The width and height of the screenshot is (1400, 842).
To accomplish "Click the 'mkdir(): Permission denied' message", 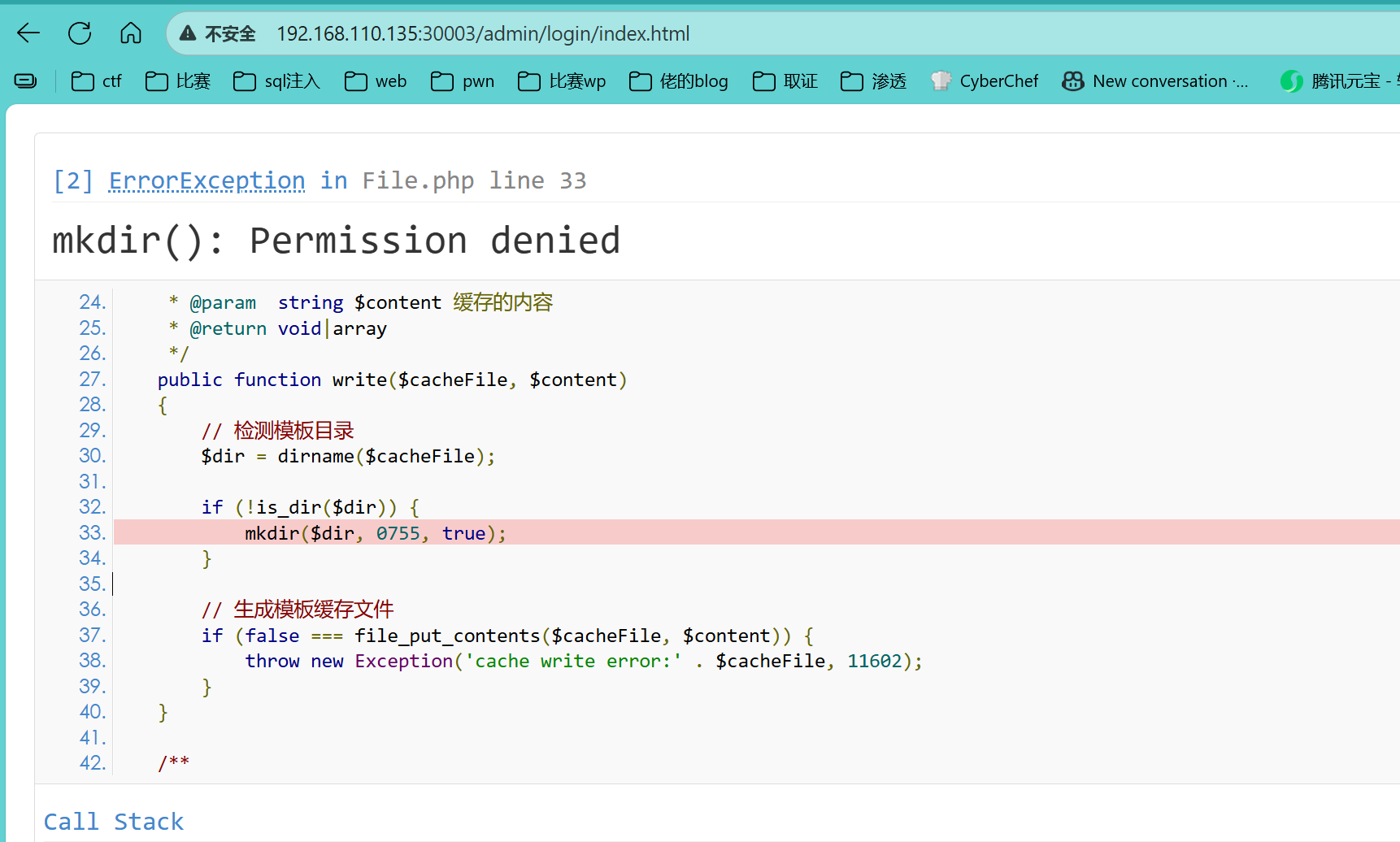I will coord(337,241).
